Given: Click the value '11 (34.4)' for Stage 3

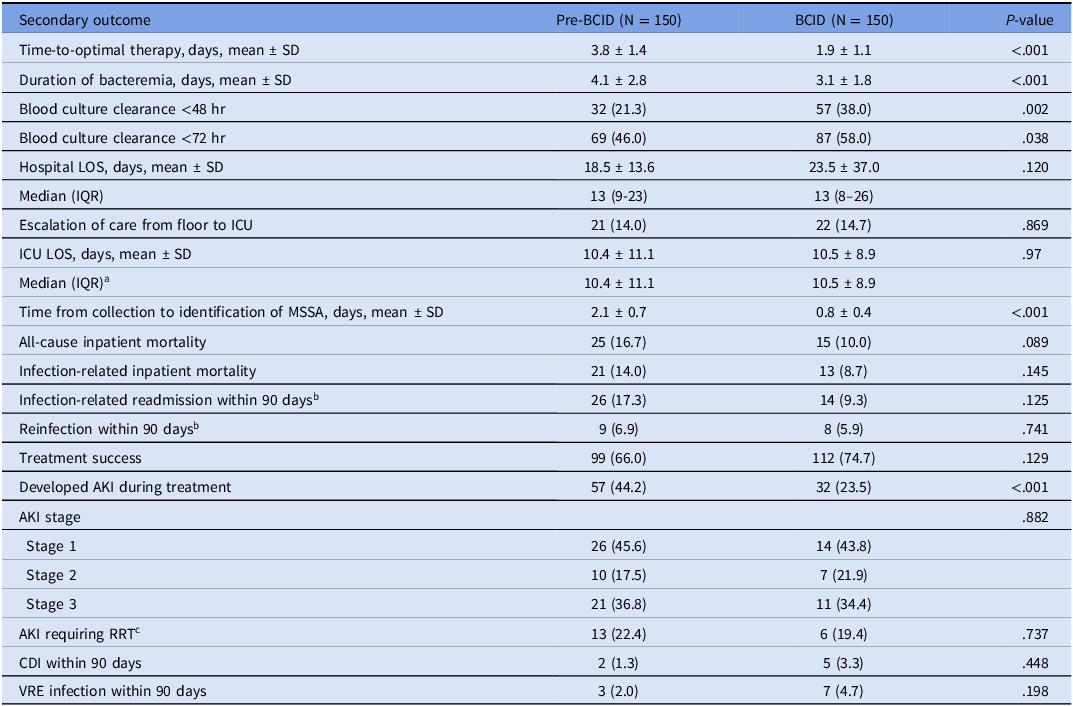Looking at the screenshot, I should click(x=844, y=604).
